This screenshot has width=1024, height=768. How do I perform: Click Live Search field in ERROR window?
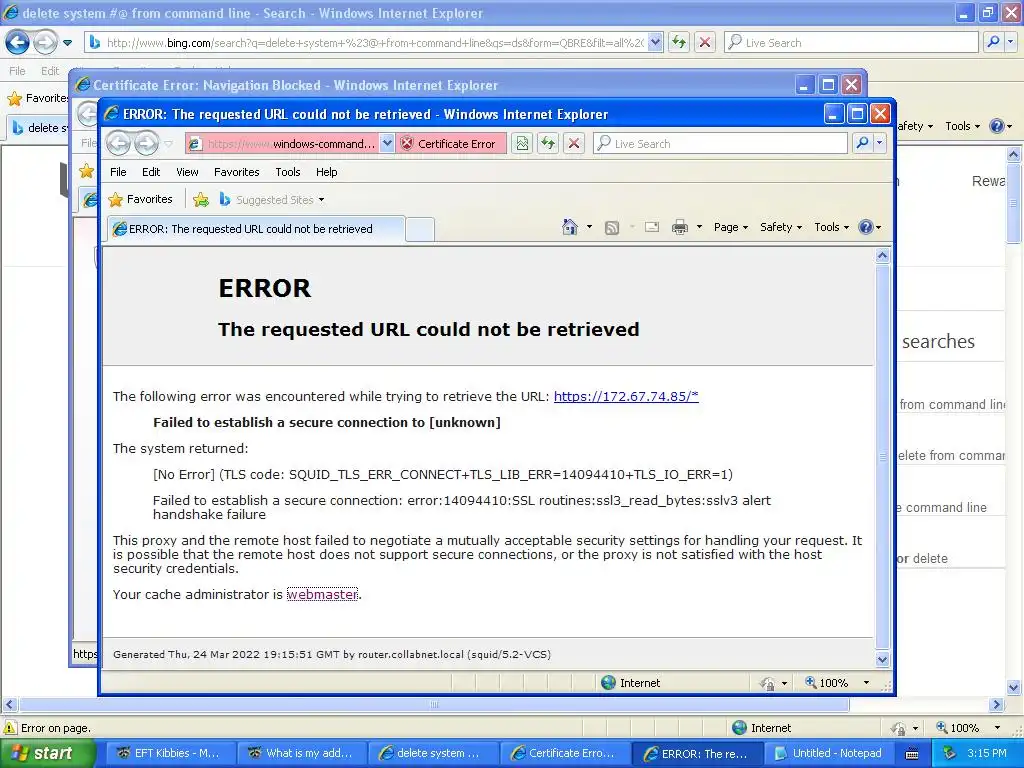pyautogui.click(x=721, y=144)
